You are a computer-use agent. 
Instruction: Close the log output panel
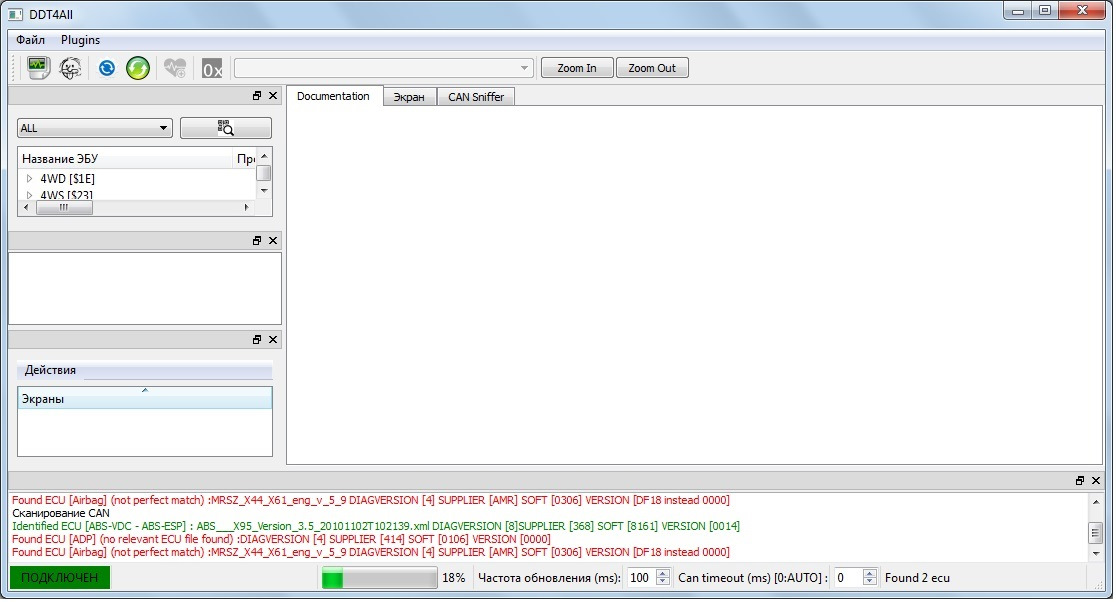click(x=1096, y=481)
